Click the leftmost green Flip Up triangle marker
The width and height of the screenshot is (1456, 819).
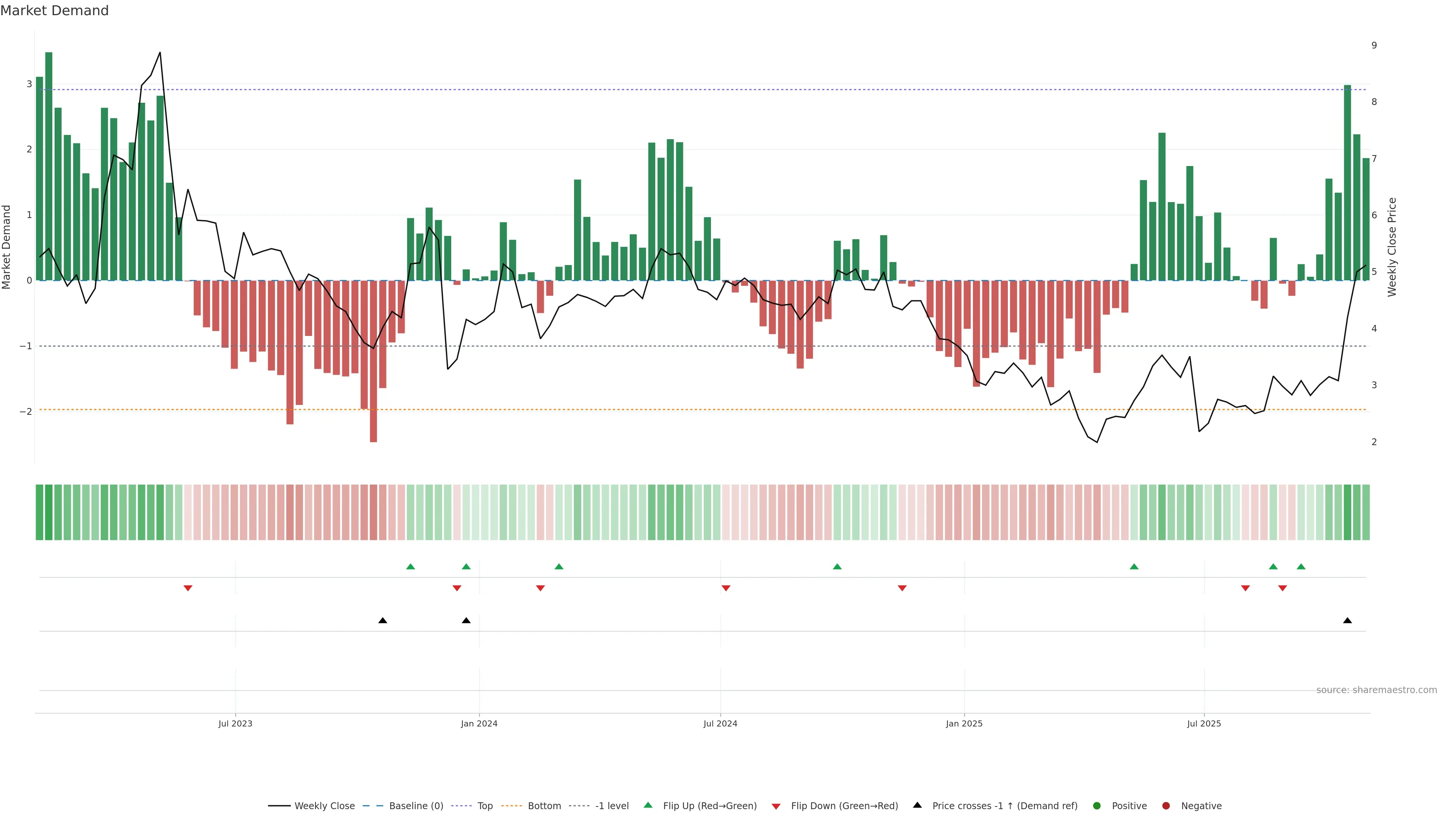click(x=411, y=566)
